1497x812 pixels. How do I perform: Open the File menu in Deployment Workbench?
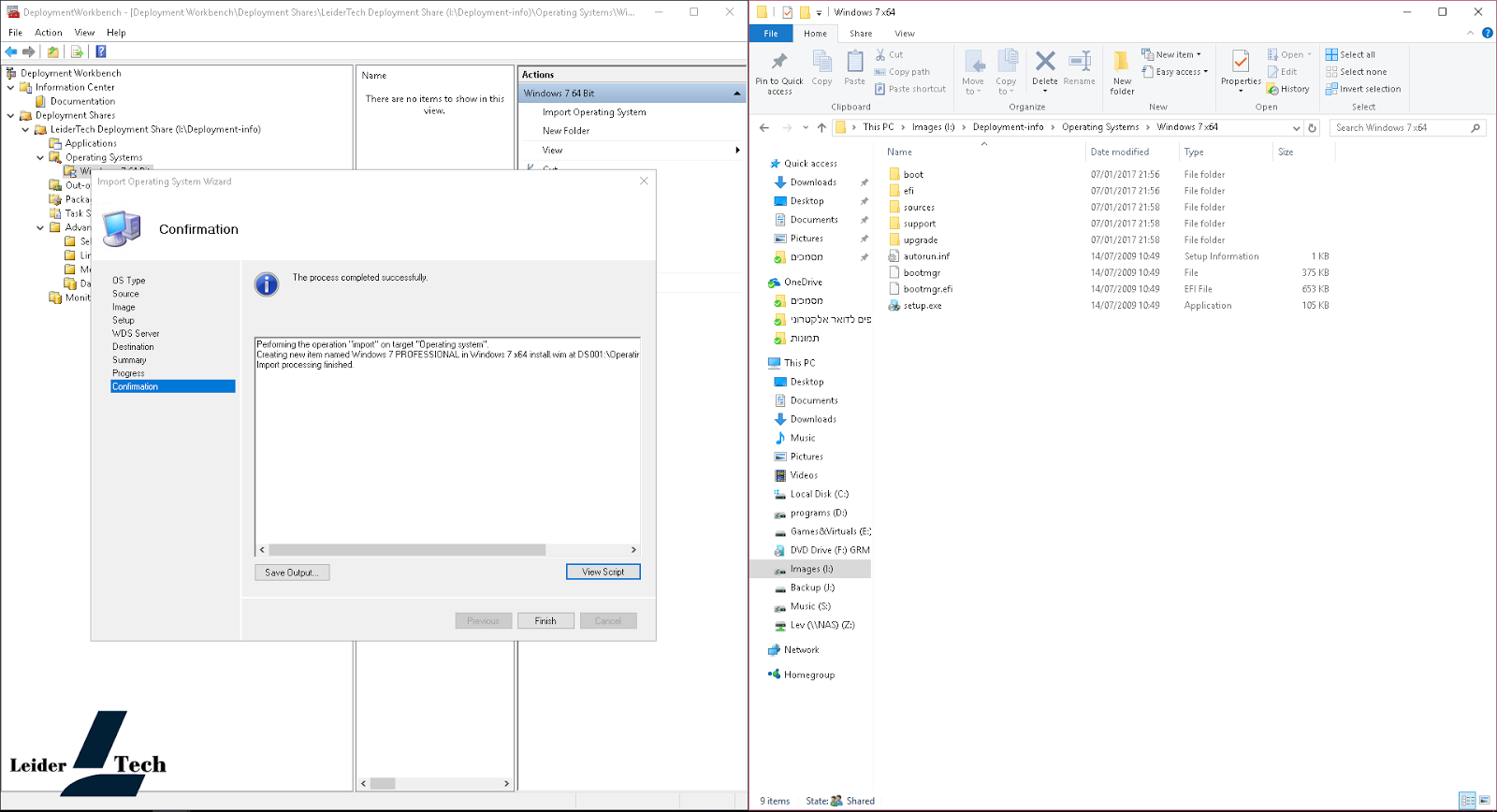coord(16,33)
